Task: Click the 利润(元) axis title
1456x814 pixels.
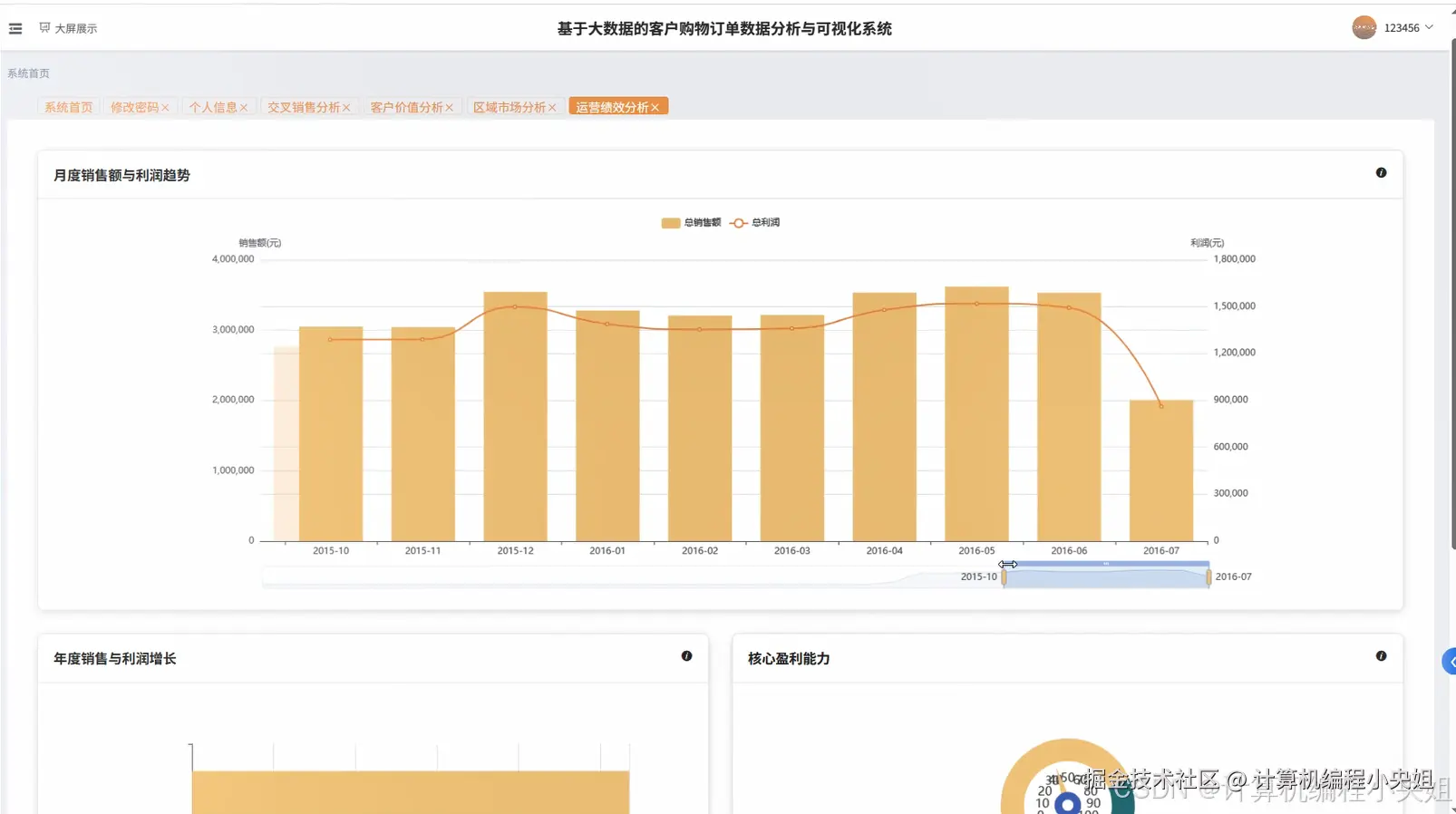Action: (1207, 243)
